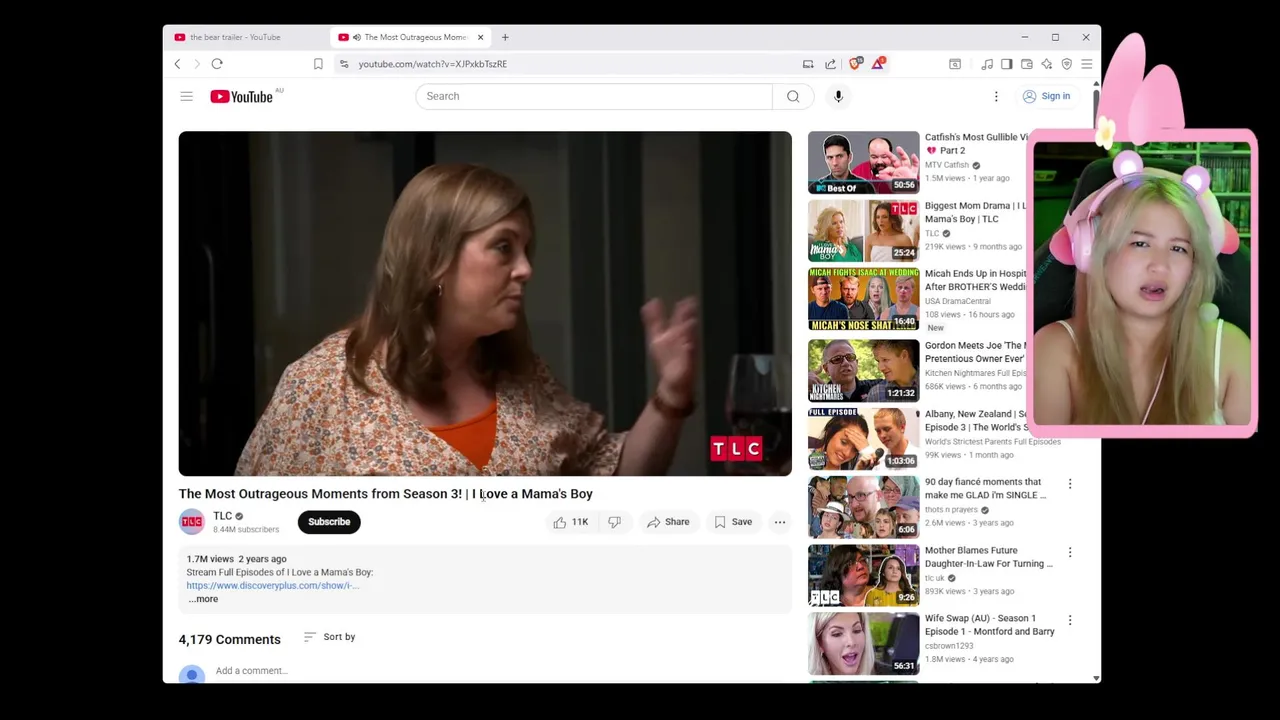The width and height of the screenshot is (1280, 720).
Task: Open the VPN shield icon
Action: tap(1067, 64)
